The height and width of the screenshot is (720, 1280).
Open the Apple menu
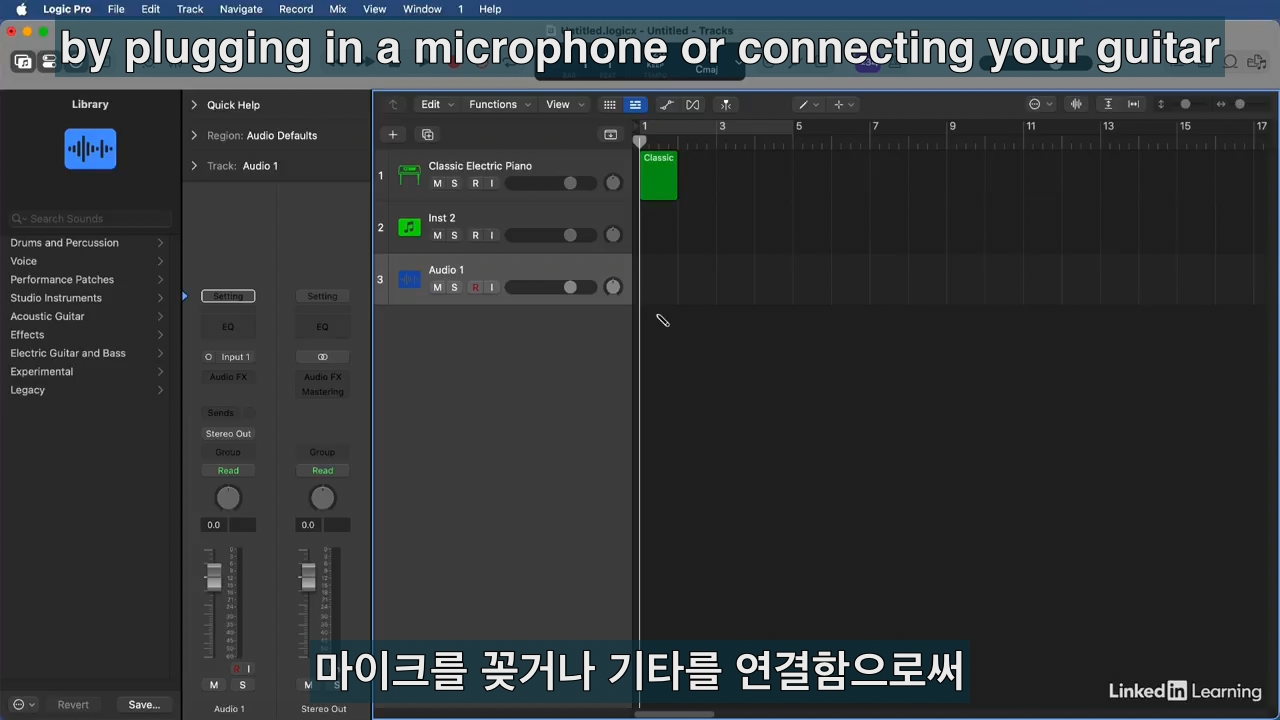[21, 9]
